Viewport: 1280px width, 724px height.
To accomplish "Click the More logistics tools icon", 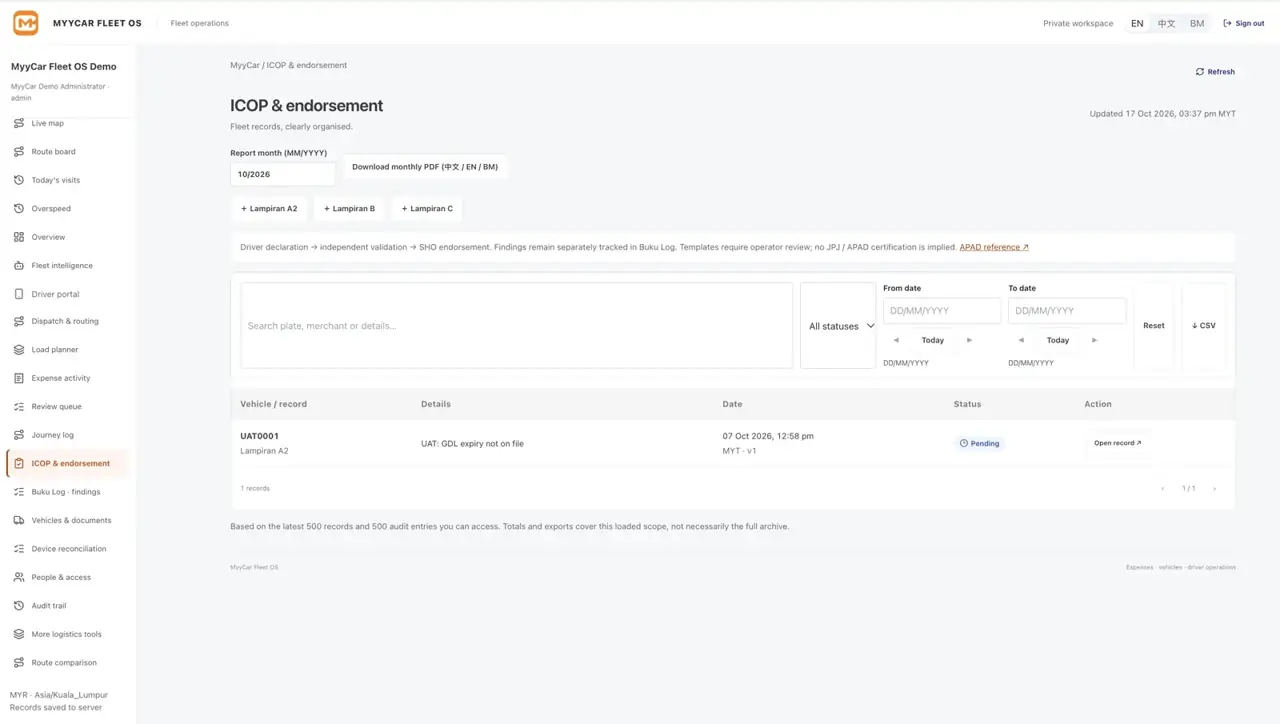I will tap(19, 634).
